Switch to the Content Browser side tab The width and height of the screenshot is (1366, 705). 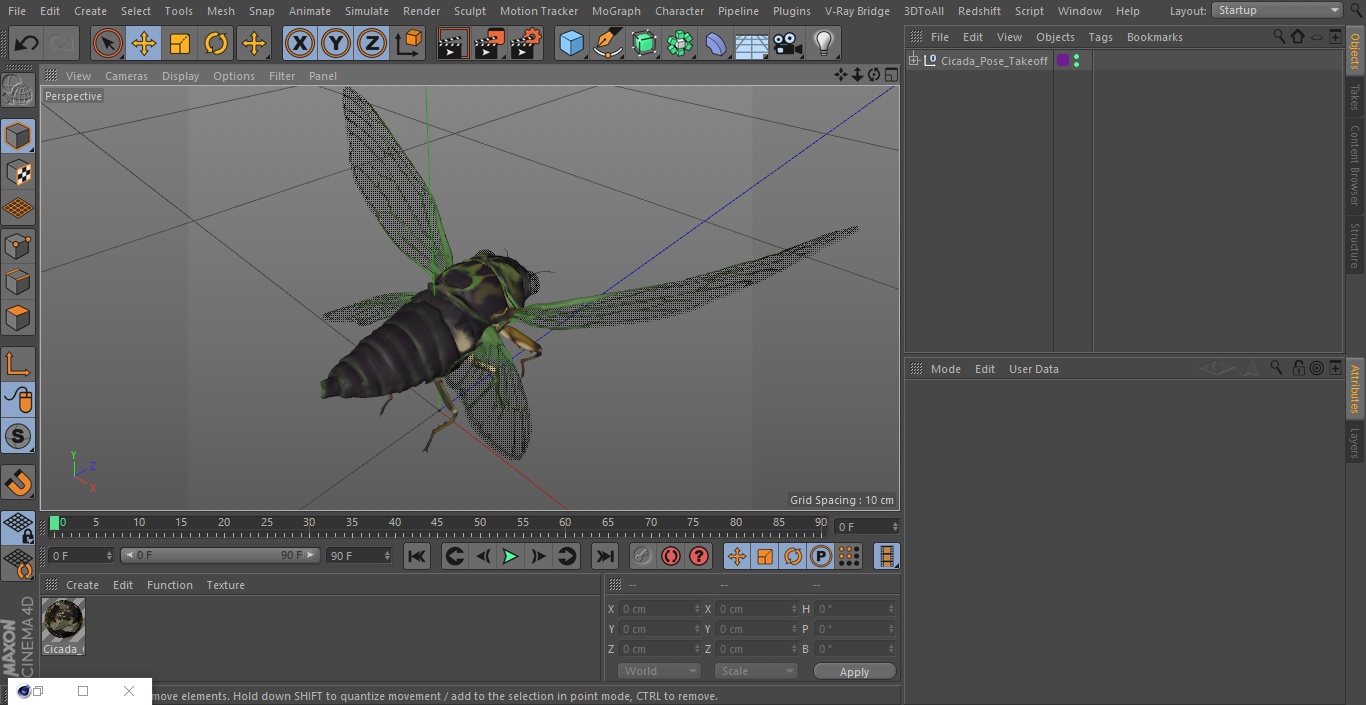click(1355, 165)
